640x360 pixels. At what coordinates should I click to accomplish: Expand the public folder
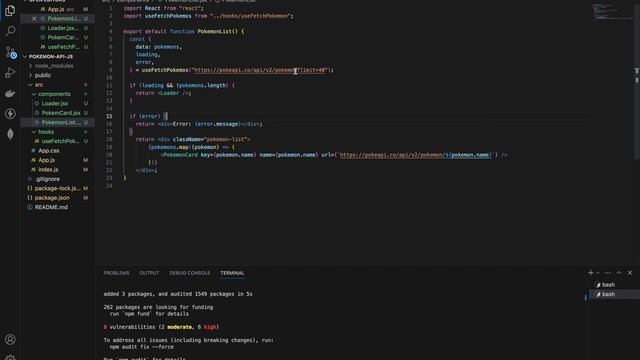42,75
